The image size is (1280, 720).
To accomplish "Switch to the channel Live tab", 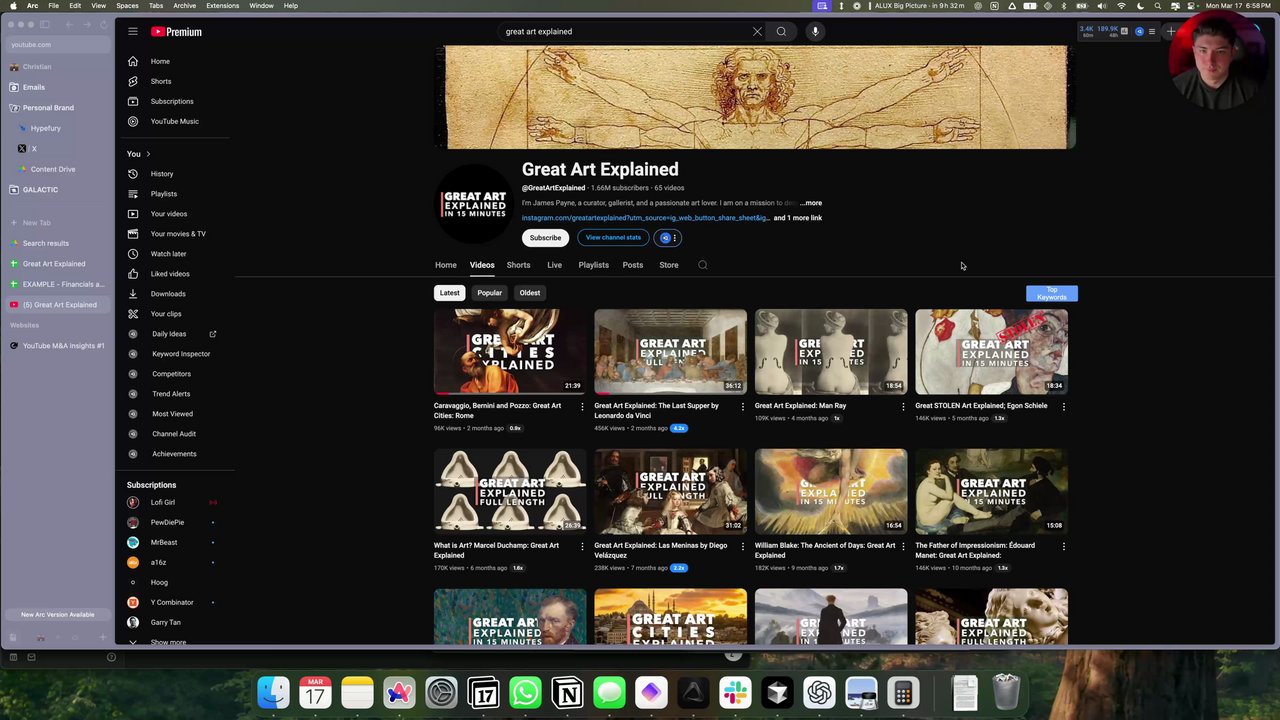I will 554,265.
